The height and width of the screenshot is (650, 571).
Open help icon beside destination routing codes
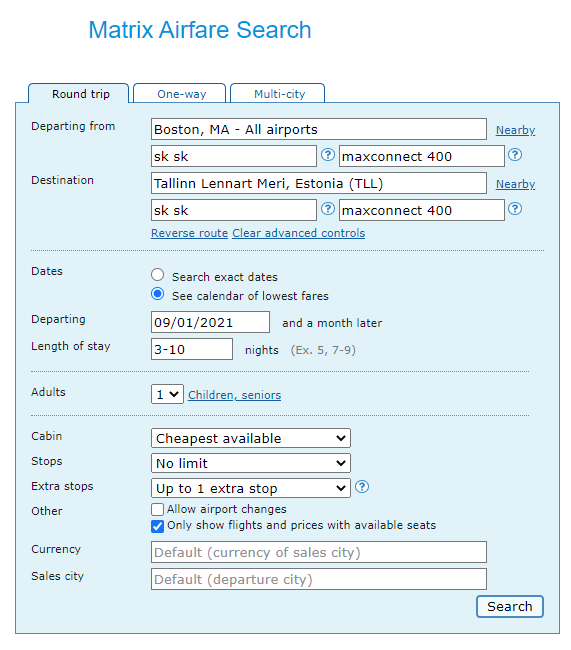328,209
